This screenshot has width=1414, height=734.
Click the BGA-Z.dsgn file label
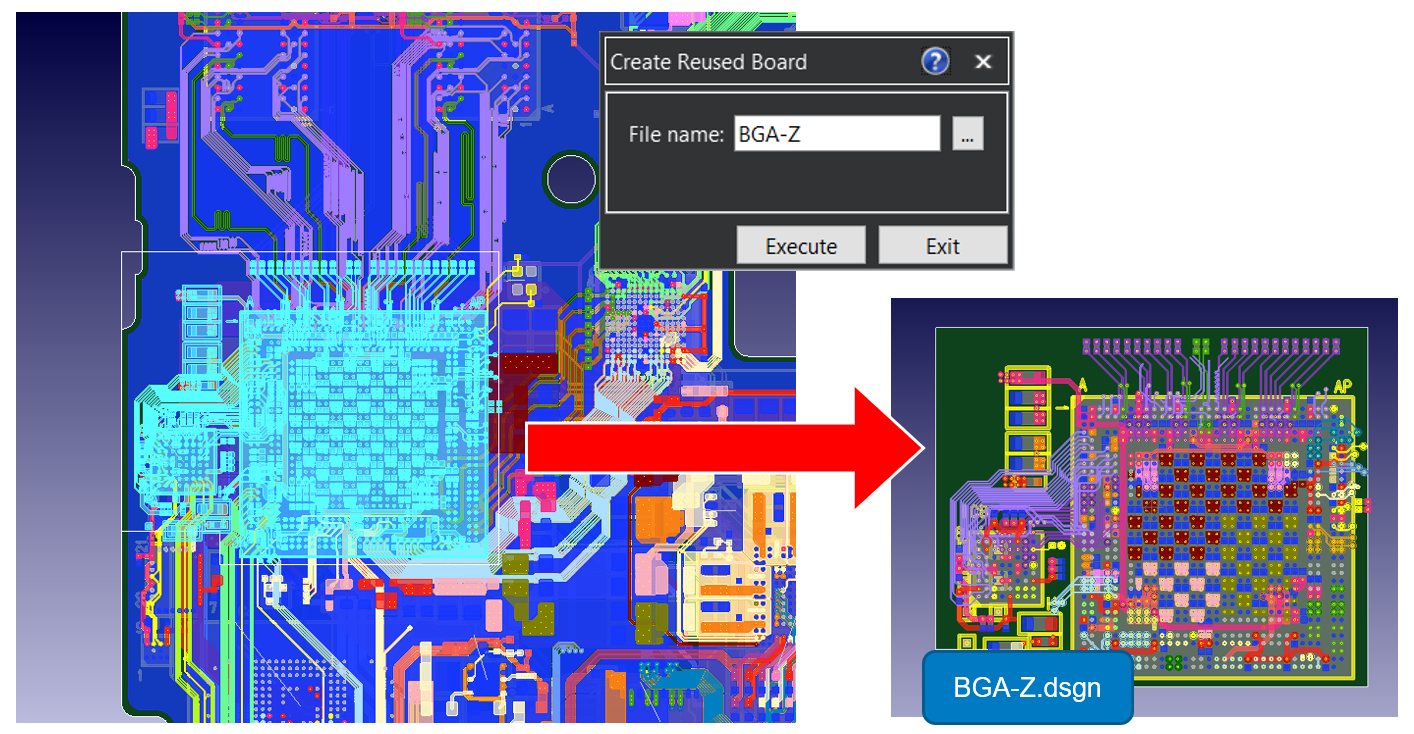[x=1026, y=687]
